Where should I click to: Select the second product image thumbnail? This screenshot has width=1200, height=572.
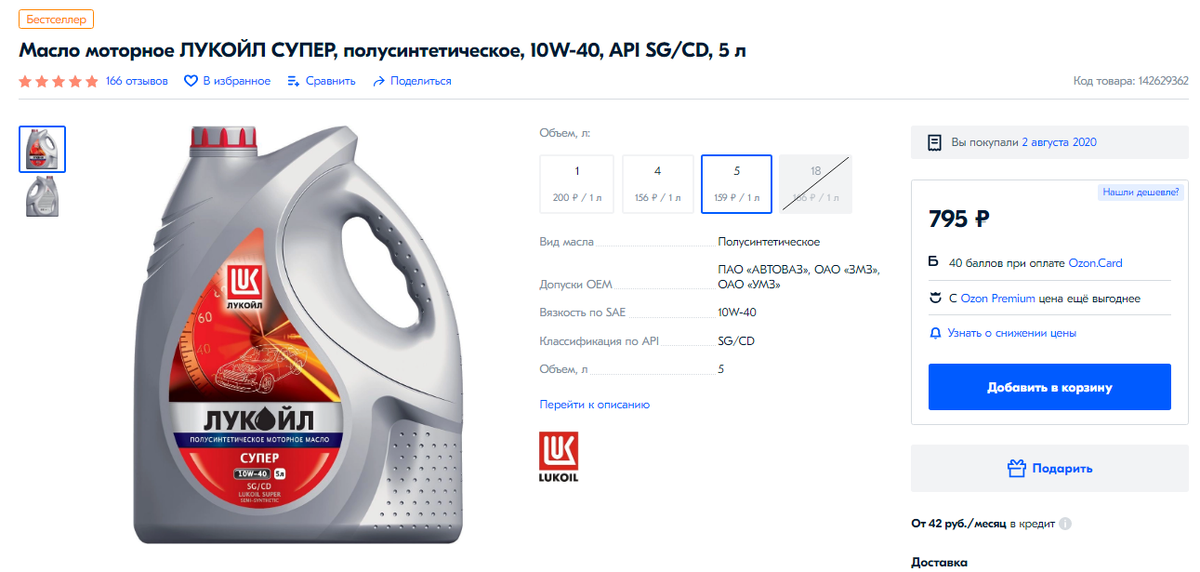tap(42, 196)
